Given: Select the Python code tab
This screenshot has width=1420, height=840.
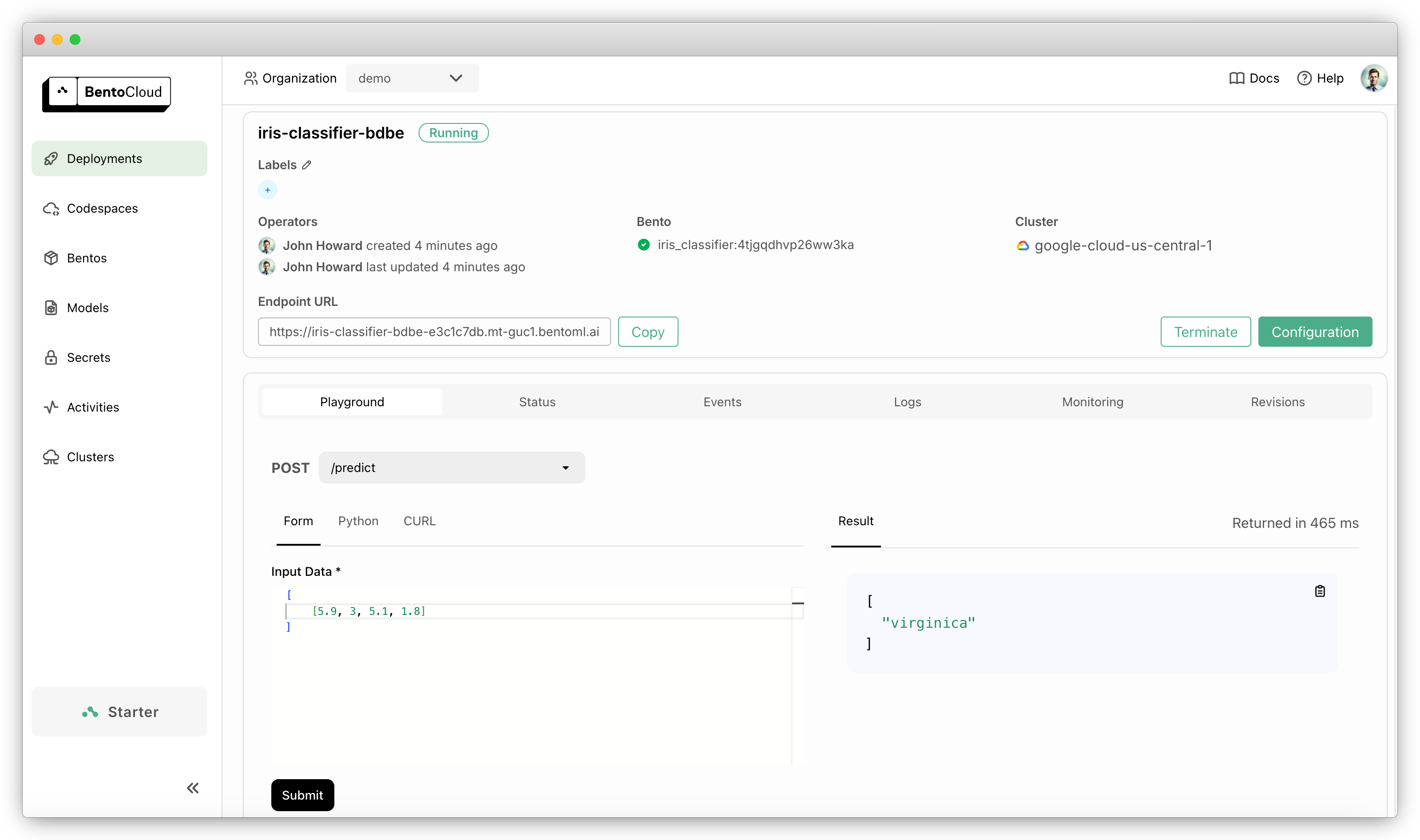Looking at the screenshot, I should 358,521.
